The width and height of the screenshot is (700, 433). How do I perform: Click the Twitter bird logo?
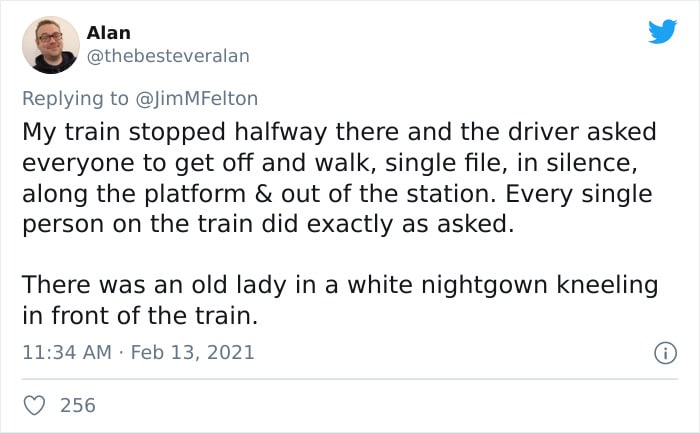coord(662,31)
